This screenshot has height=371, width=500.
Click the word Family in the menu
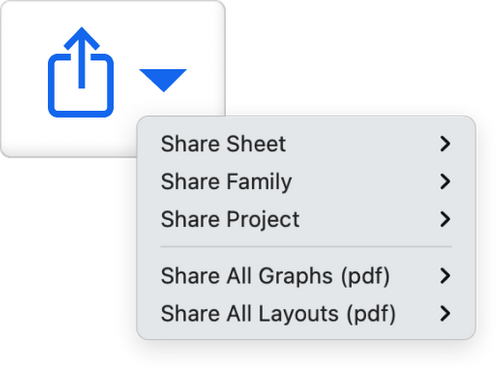tap(259, 182)
